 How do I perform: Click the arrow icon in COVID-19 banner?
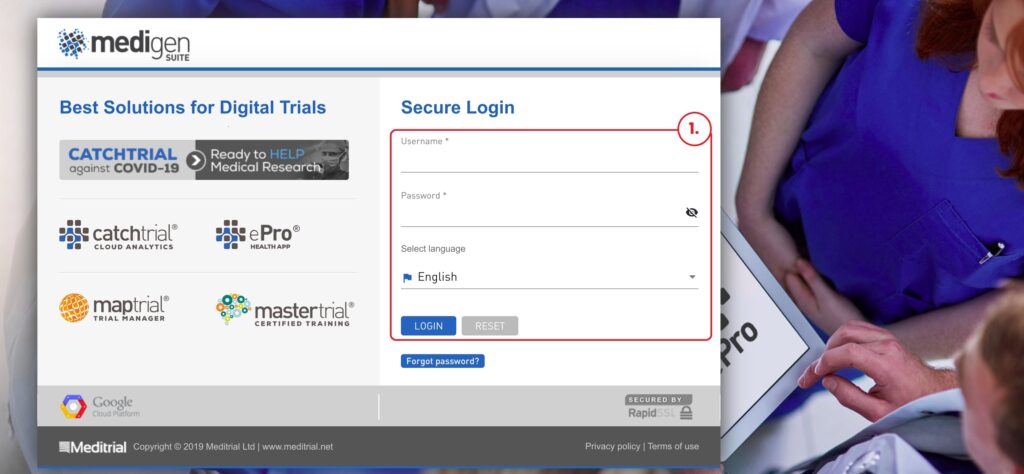click(x=195, y=160)
